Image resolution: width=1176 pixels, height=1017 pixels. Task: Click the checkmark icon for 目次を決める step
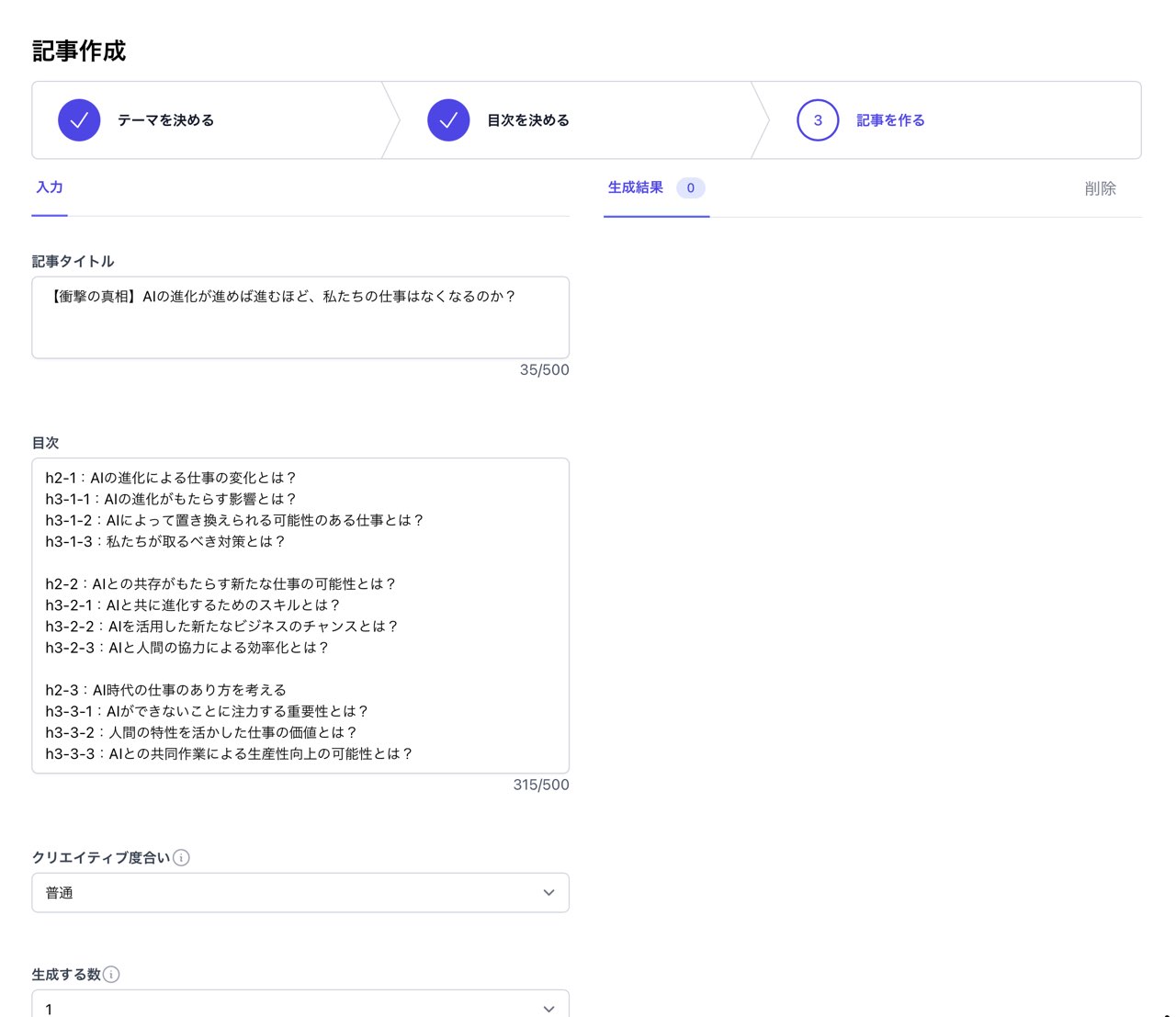point(448,120)
